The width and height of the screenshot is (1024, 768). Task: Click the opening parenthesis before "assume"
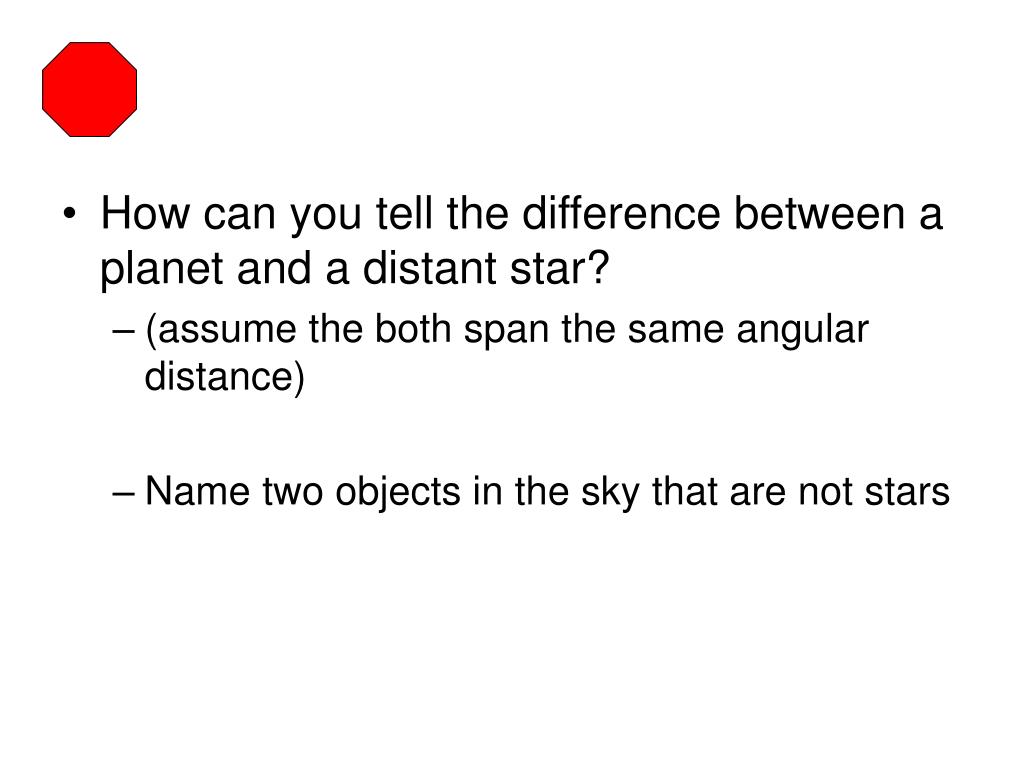[x=151, y=330]
